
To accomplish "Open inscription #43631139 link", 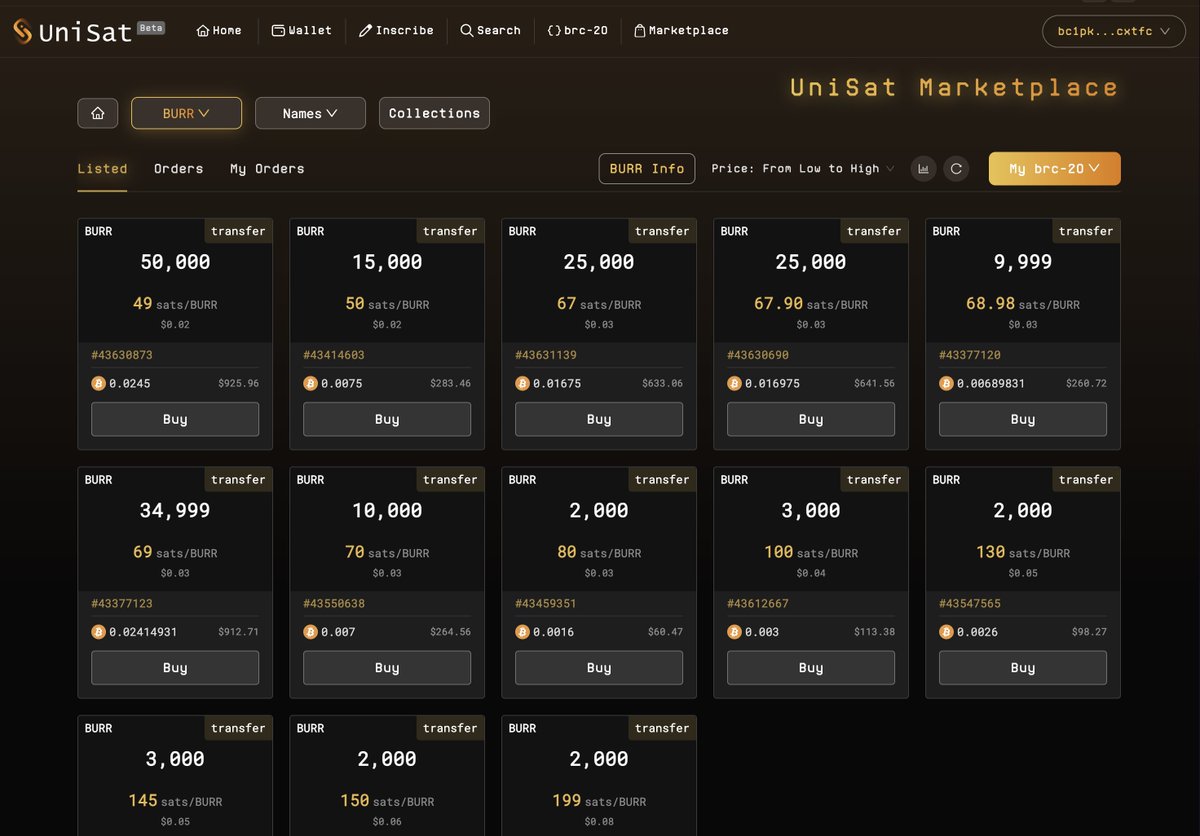I will (x=546, y=355).
